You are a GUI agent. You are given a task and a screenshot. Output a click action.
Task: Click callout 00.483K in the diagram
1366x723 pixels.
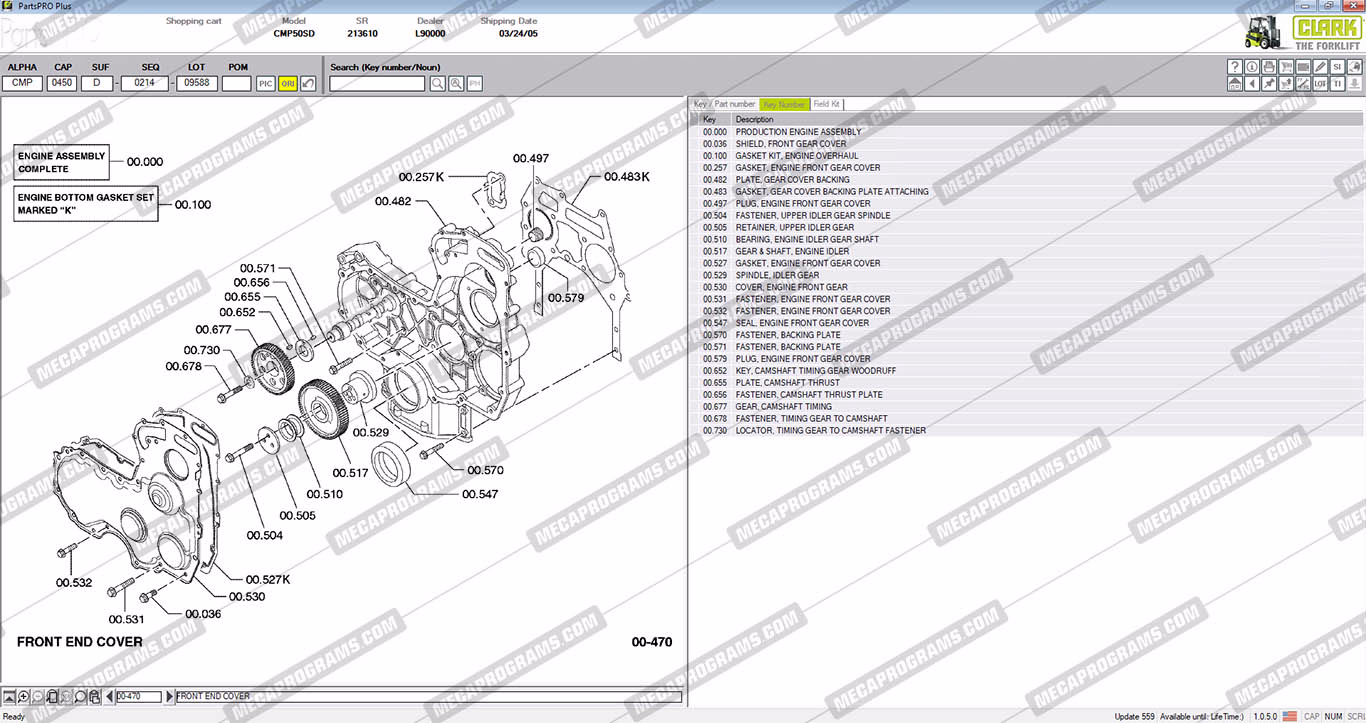coord(627,176)
